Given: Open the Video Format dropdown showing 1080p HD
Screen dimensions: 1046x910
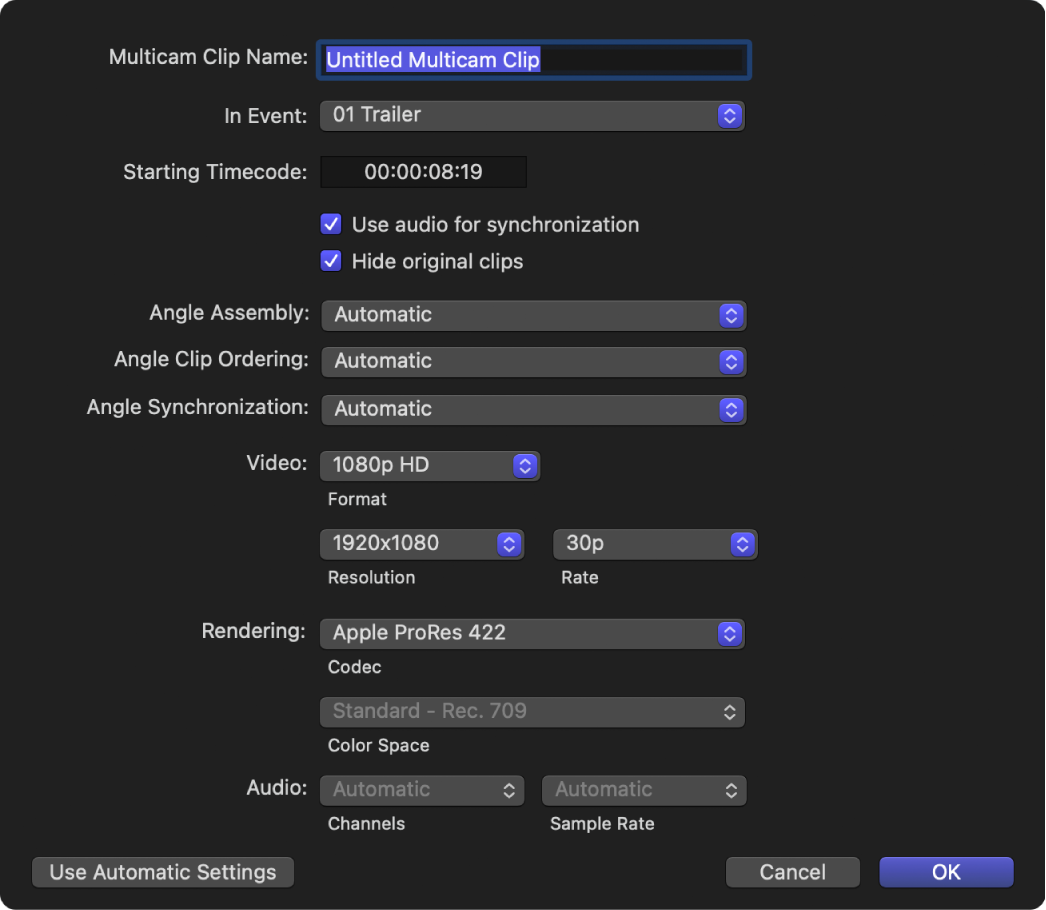Looking at the screenshot, I should [430, 465].
